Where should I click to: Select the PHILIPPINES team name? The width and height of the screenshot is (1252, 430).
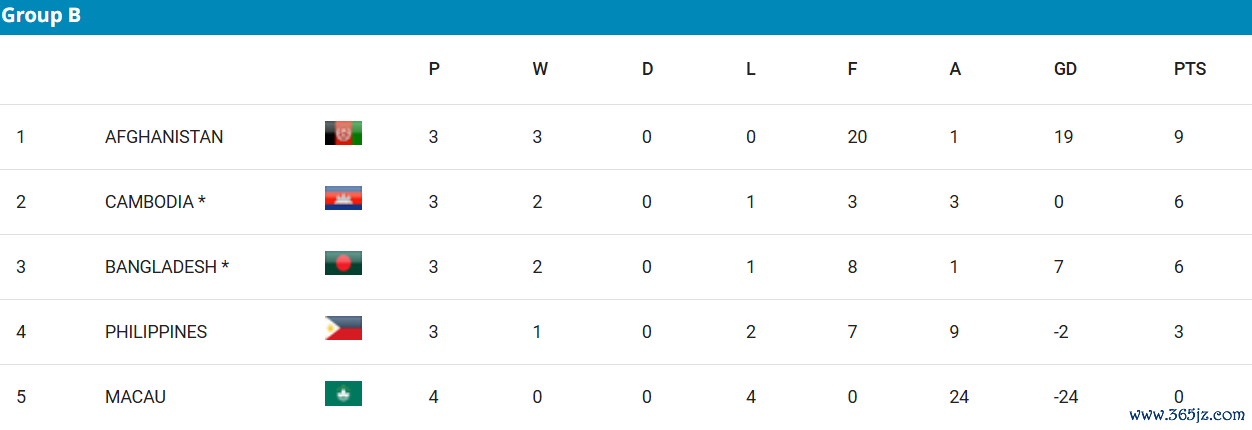(x=156, y=332)
